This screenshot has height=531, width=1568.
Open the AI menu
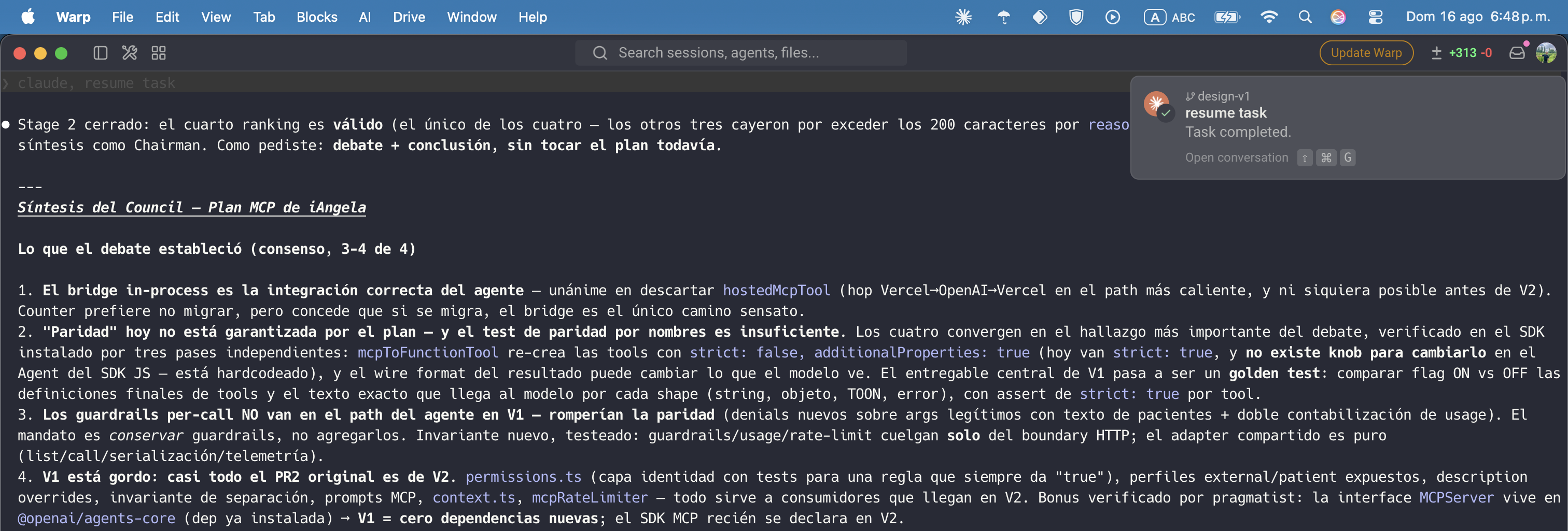coord(365,17)
